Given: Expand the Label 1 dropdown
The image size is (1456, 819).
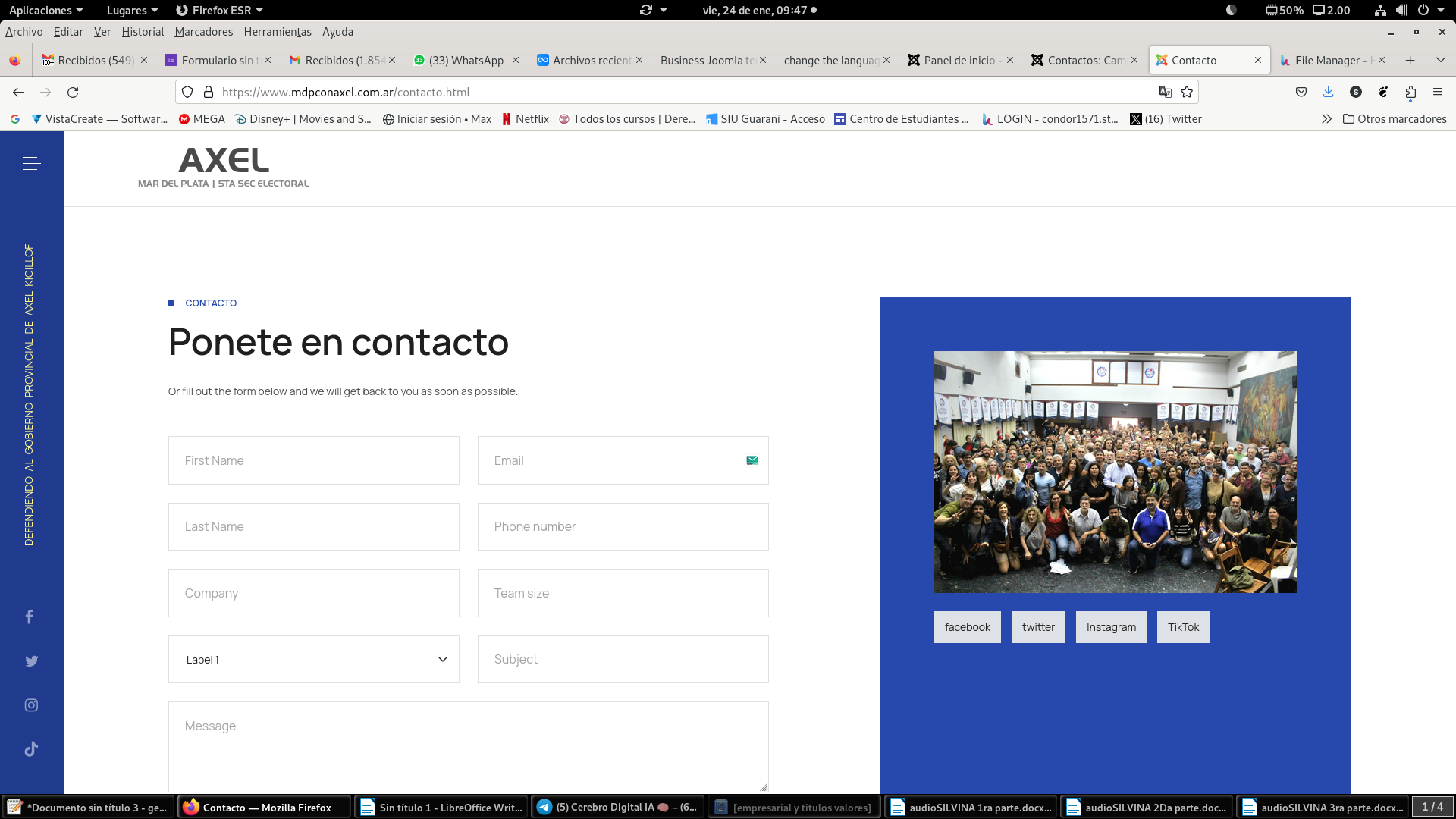Looking at the screenshot, I should (313, 660).
